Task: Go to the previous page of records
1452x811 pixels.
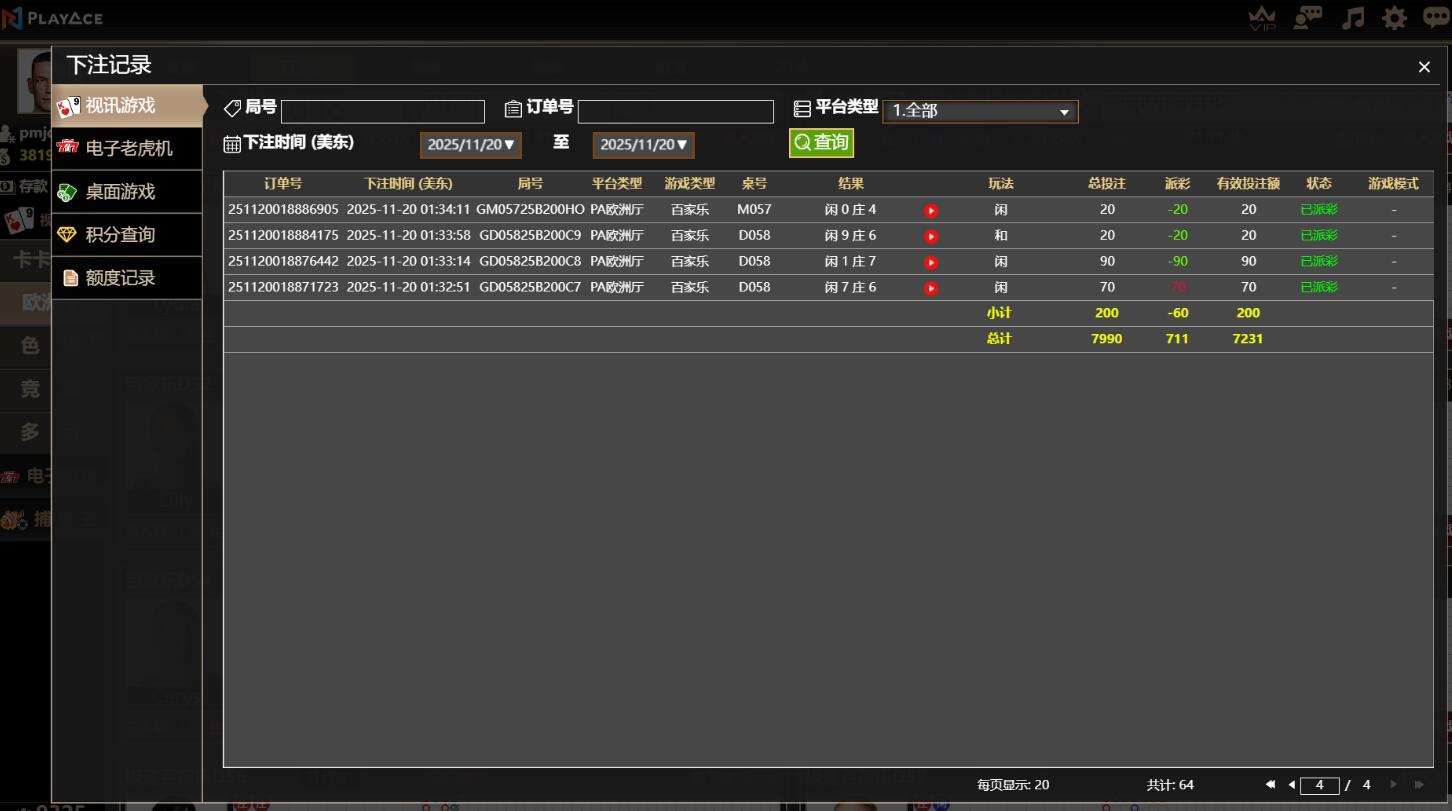Action: [1291, 785]
